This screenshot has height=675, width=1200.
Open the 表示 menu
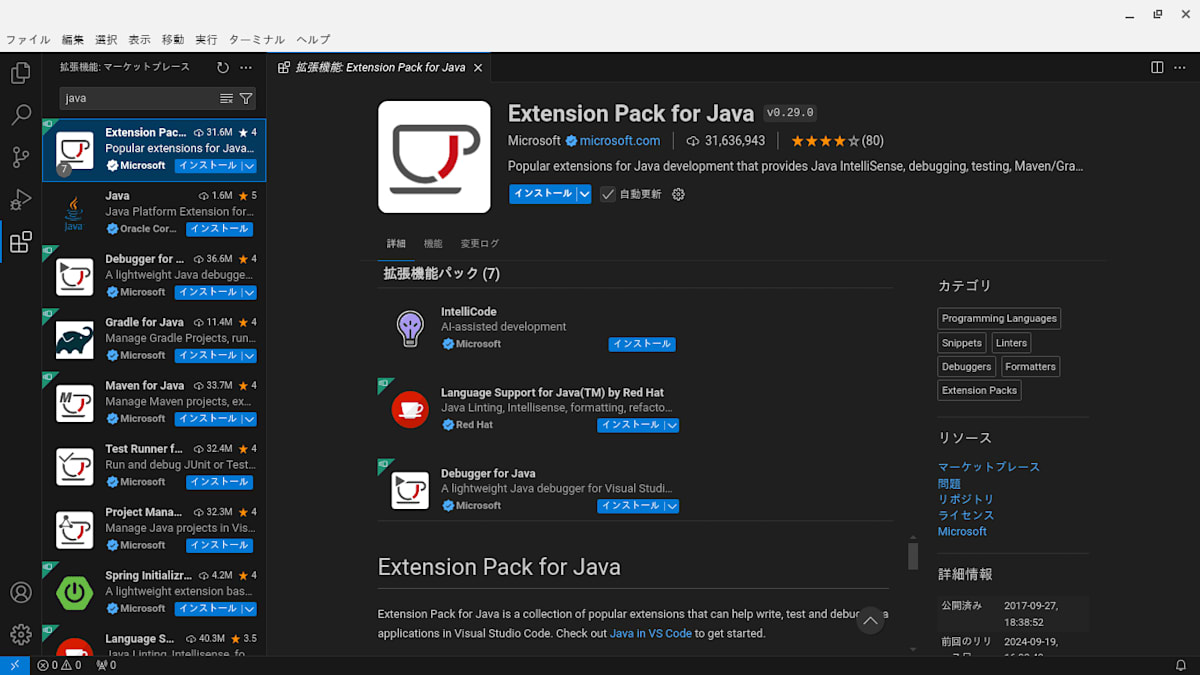[x=139, y=40]
